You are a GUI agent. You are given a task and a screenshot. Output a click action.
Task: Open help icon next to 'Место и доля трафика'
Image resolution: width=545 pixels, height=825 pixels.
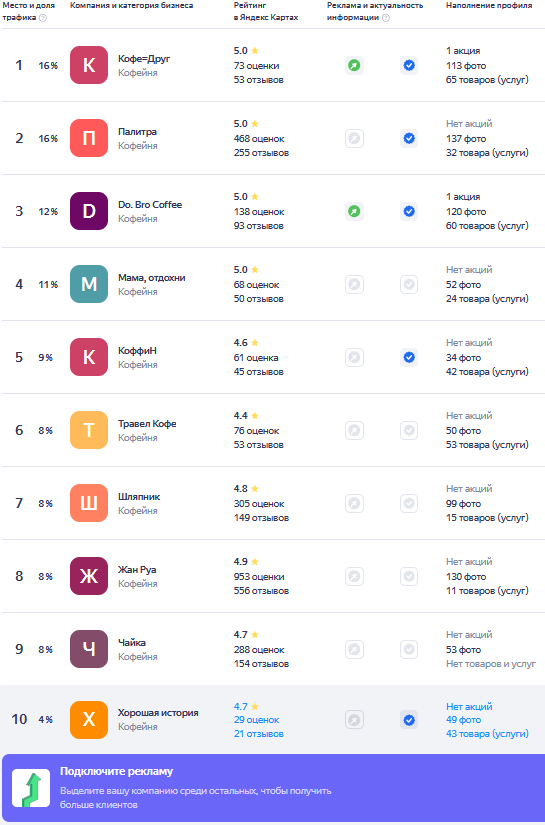(x=43, y=18)
